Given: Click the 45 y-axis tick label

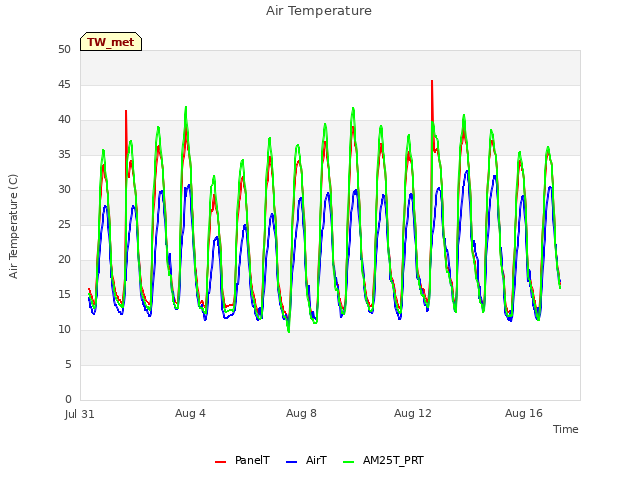Looking at the screenshot, I should coord(64,84).
